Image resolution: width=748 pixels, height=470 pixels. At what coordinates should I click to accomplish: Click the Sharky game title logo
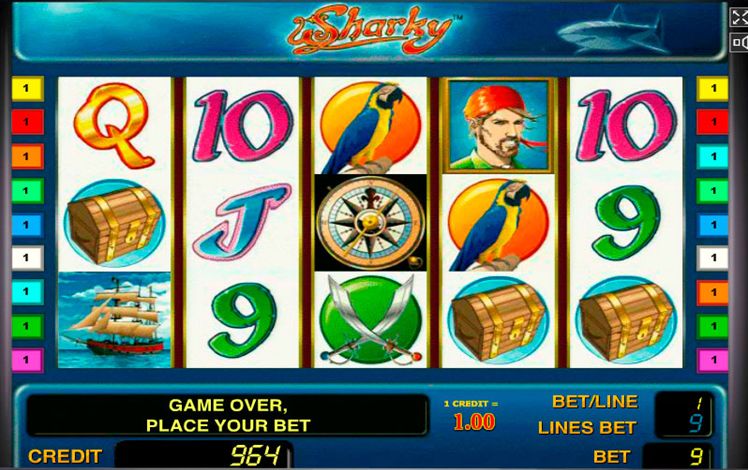371,30
